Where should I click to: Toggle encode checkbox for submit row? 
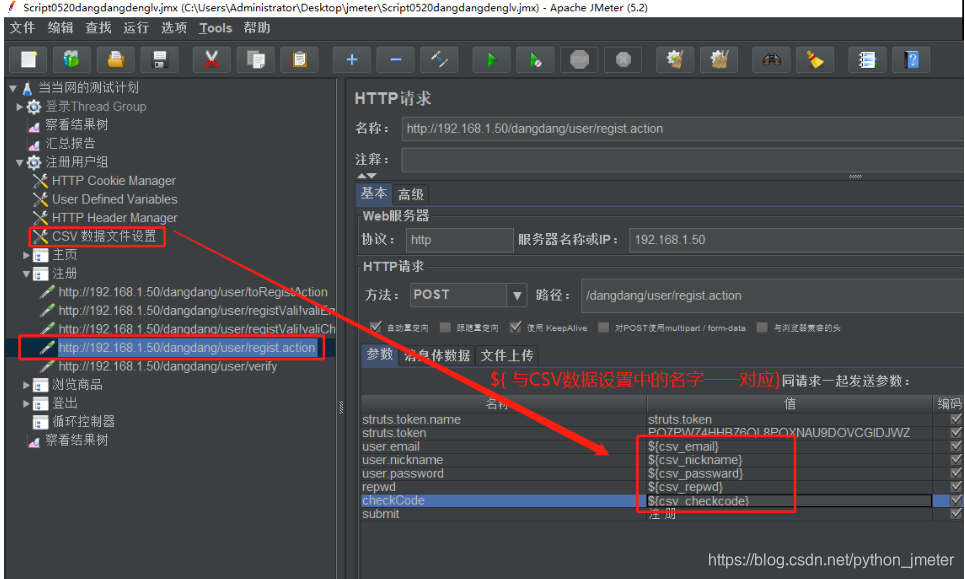(956, 514)
